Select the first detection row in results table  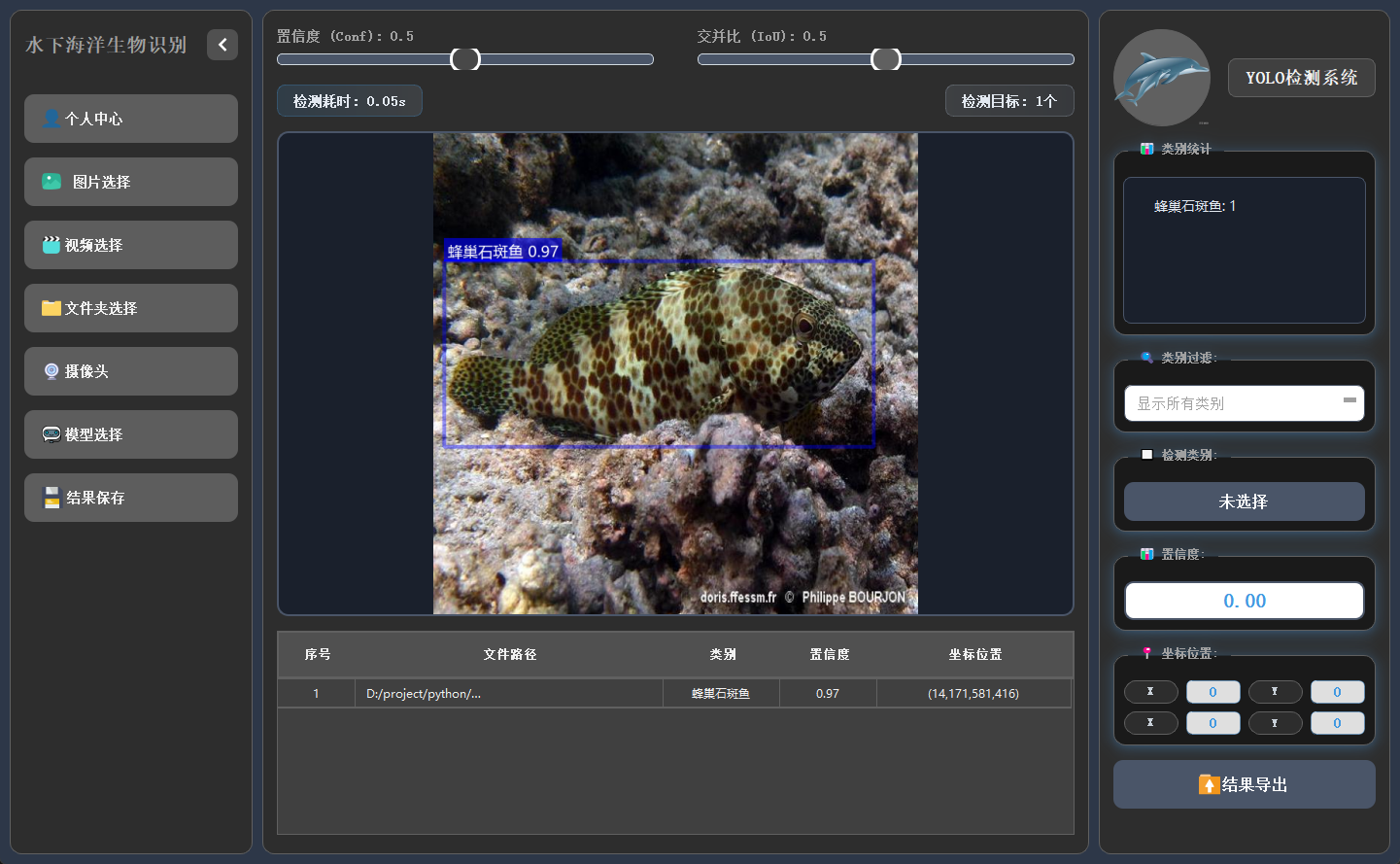[674, 694]
